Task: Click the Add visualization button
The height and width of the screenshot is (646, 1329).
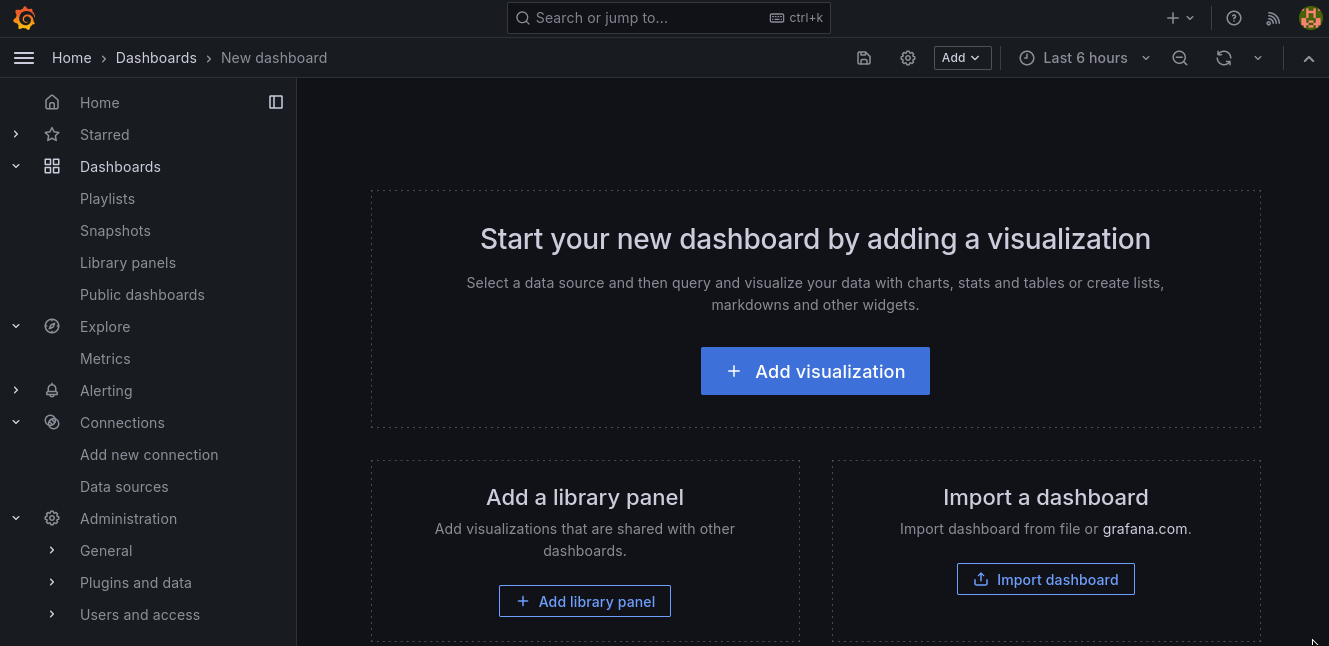Action: tap(815, 371)
